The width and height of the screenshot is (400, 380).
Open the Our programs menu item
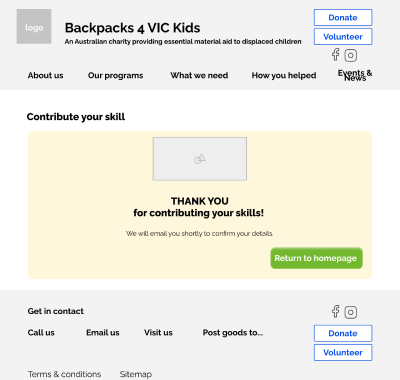coord(115,76)
